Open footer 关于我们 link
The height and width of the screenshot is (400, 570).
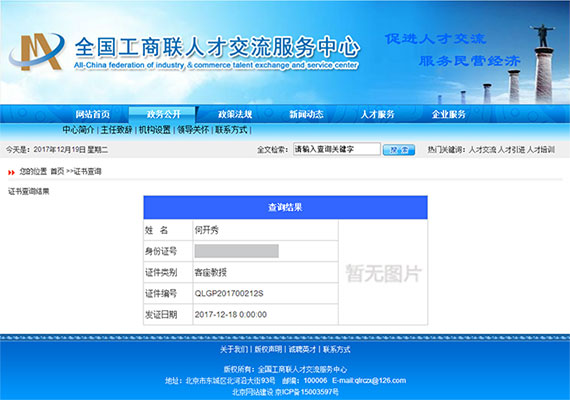coord(234,349)
